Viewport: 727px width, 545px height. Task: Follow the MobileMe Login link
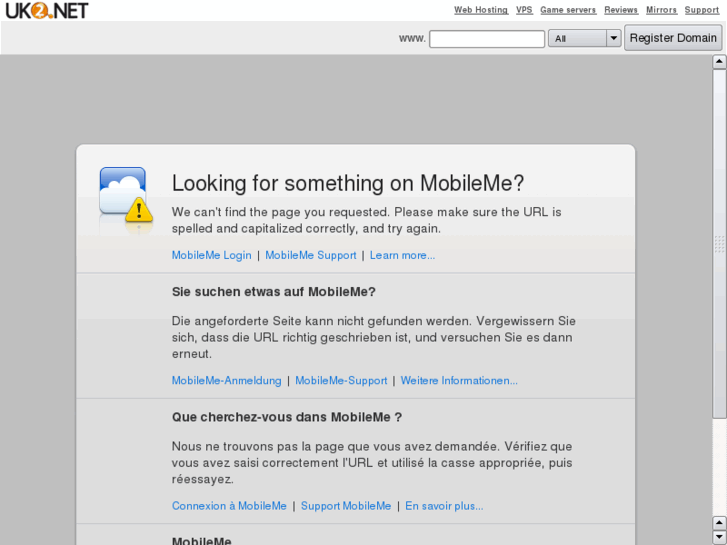pyautogui.click(x=212, y=255)
